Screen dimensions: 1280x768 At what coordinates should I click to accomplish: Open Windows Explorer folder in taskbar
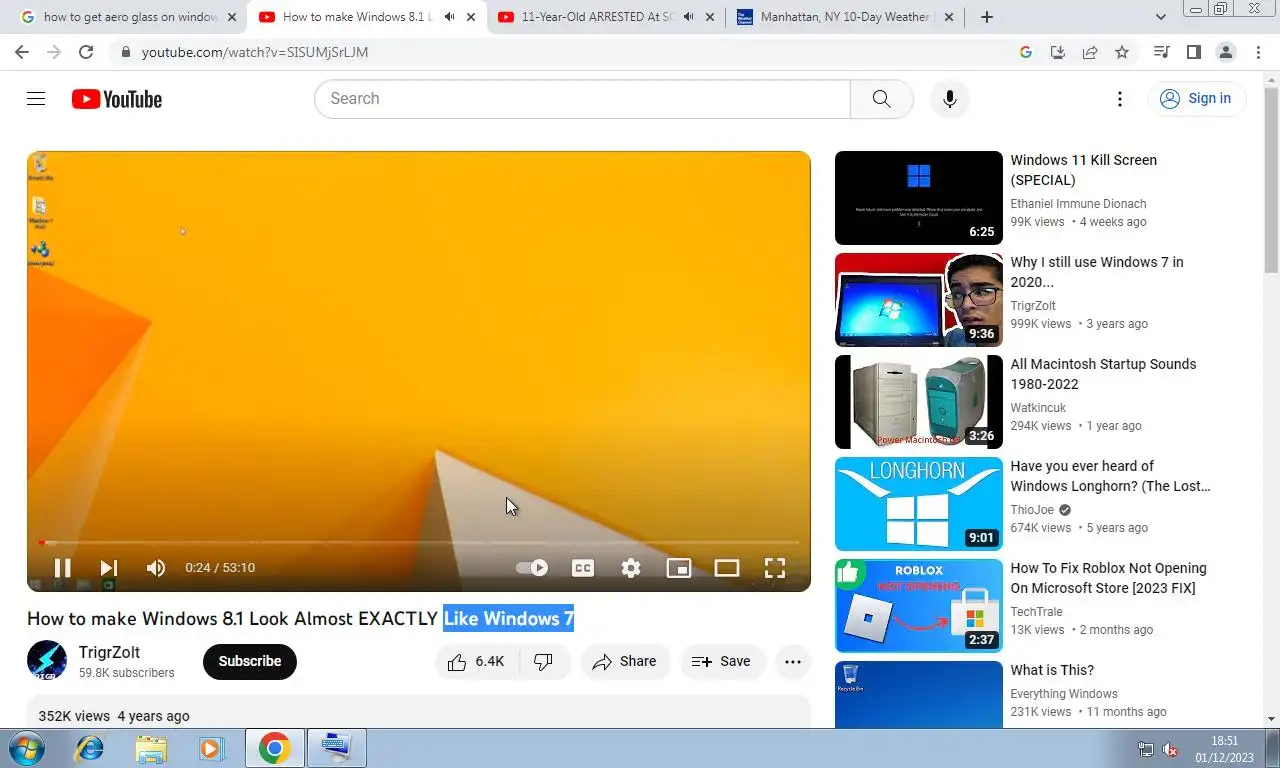[151, 748]
